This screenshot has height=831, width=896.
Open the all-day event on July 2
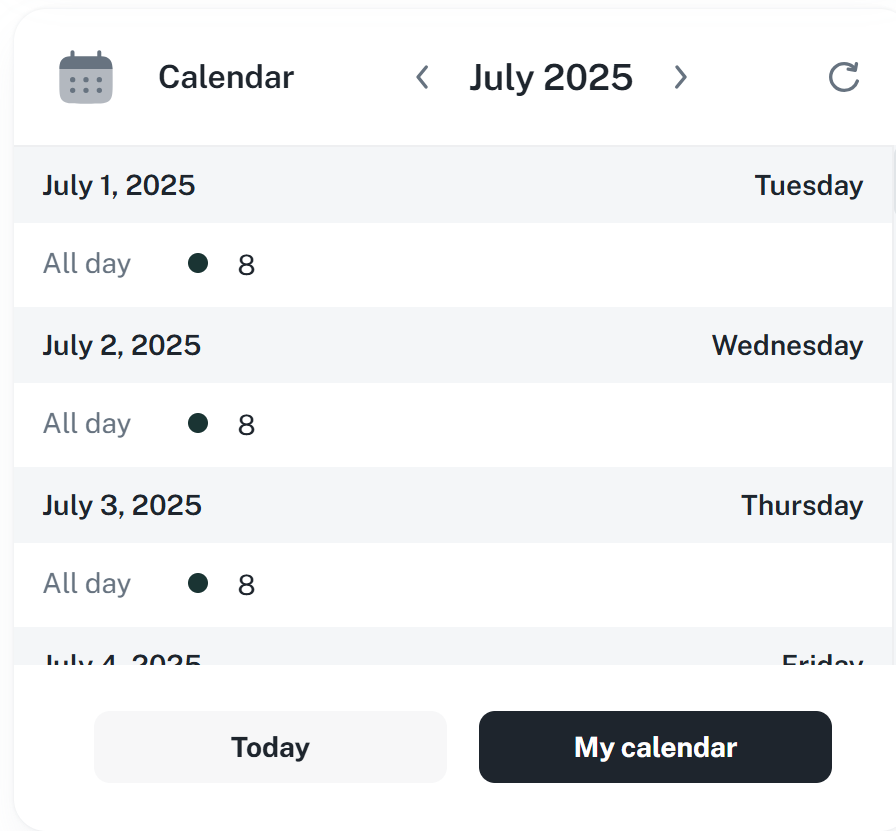(x=246, y=425)
